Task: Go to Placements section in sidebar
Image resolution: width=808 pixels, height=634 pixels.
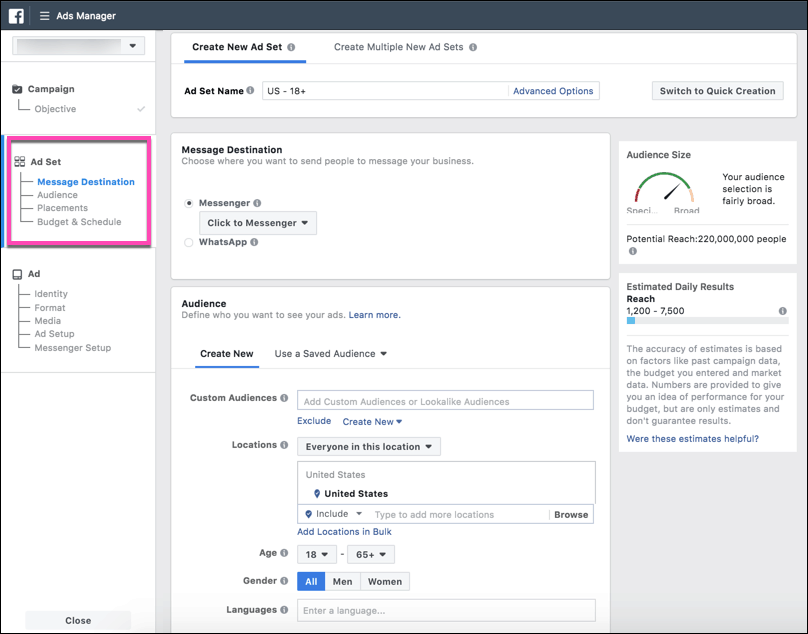Action: point(62,208)
